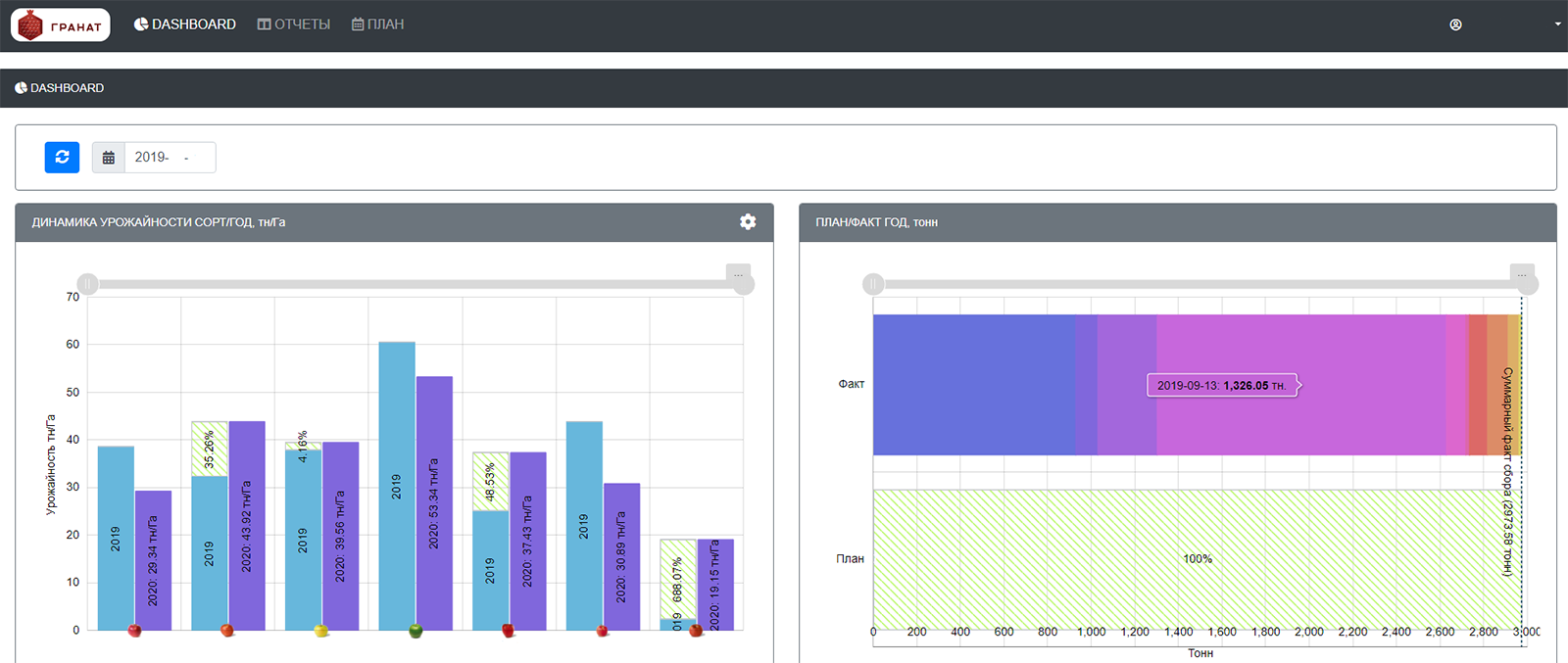Open the План/Факт chart's three-dot menu
The image size is (1568, 663).
(x=1522, y=274)
